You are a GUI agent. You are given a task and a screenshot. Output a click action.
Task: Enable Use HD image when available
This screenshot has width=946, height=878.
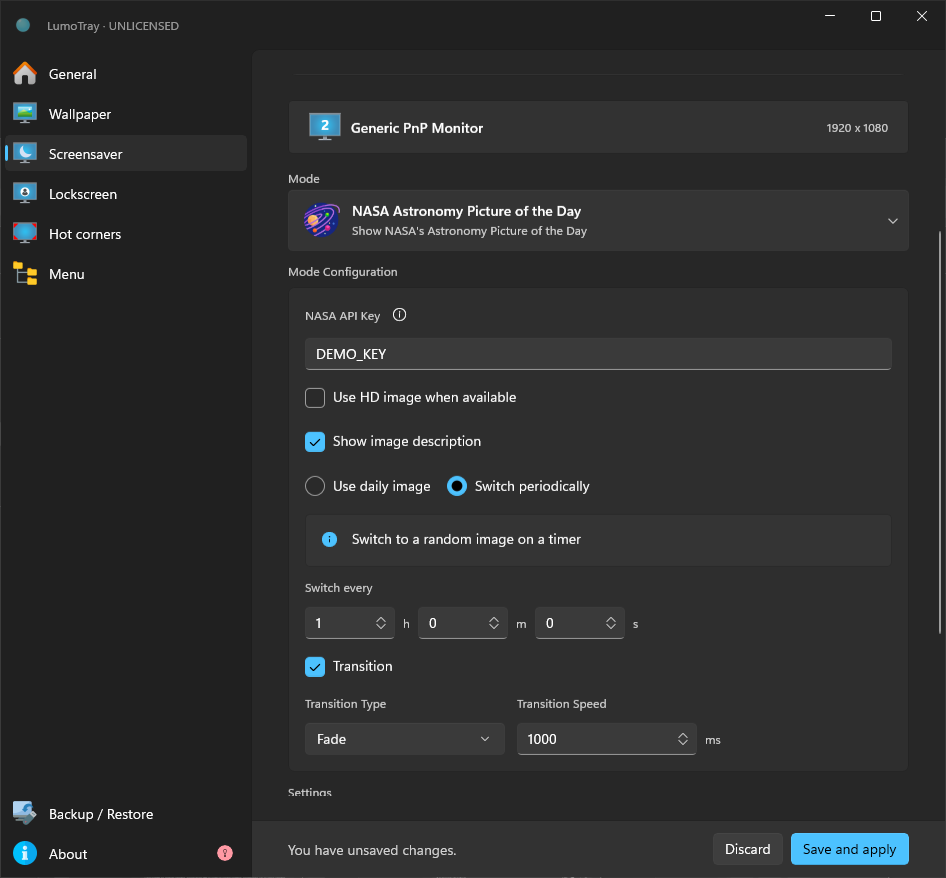[315, 398]
